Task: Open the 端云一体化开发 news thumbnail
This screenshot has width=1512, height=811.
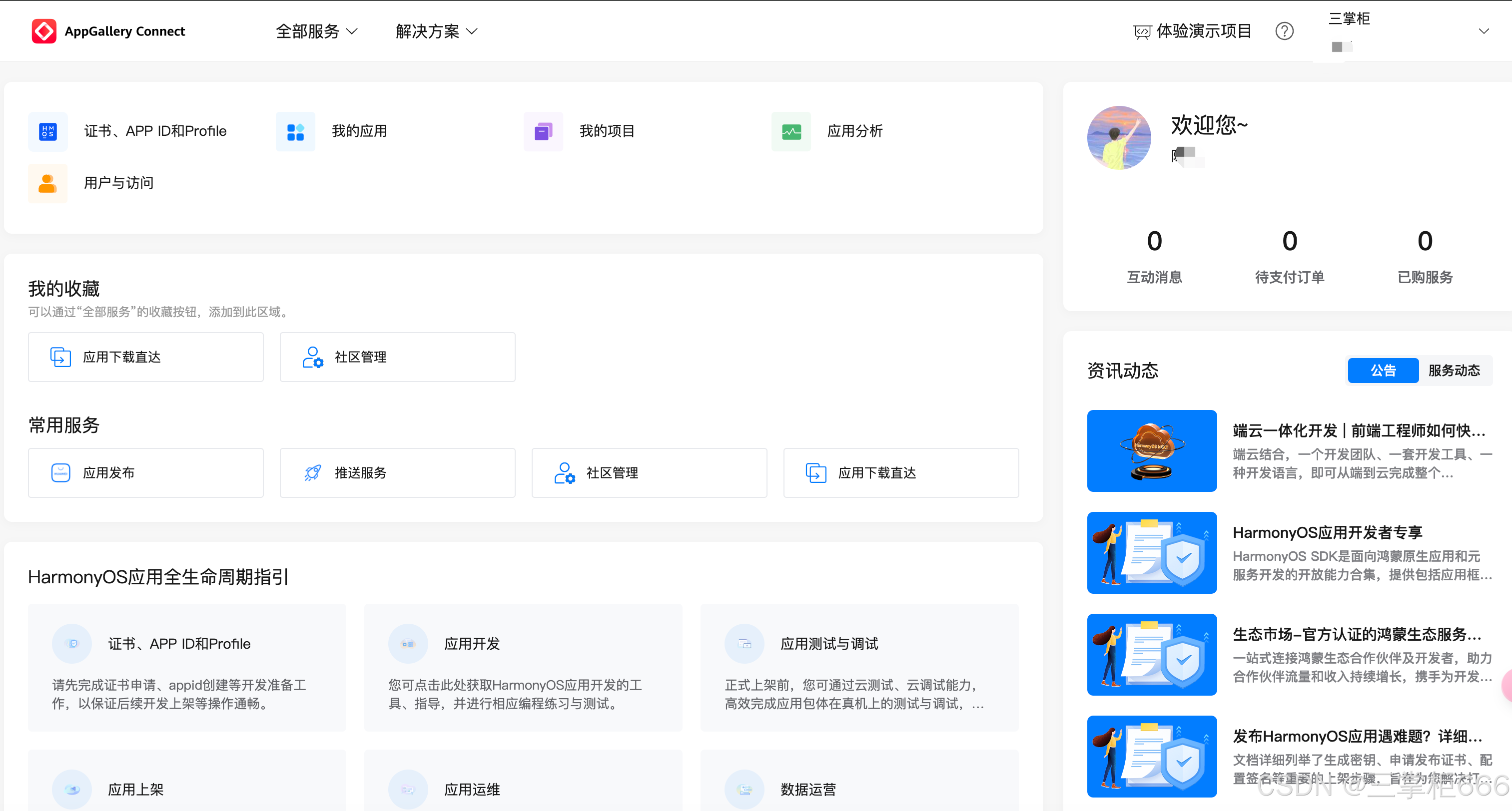Action: pos(1152,450)
